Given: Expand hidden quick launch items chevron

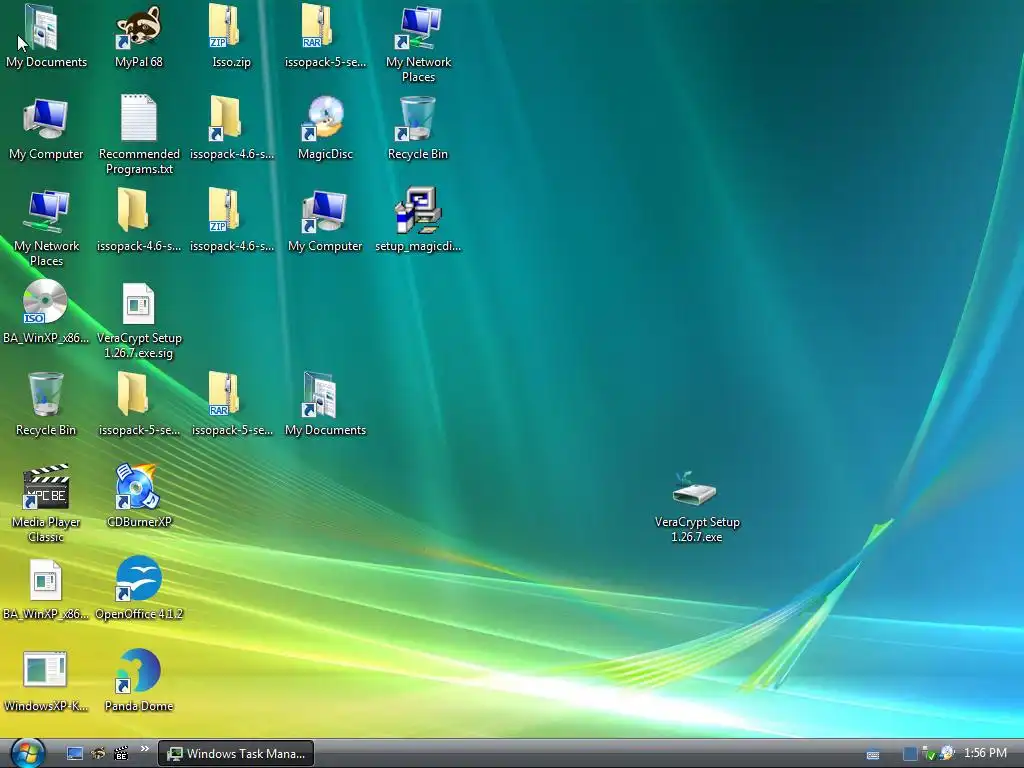Looking at the screenshot, I should (144, 750).
